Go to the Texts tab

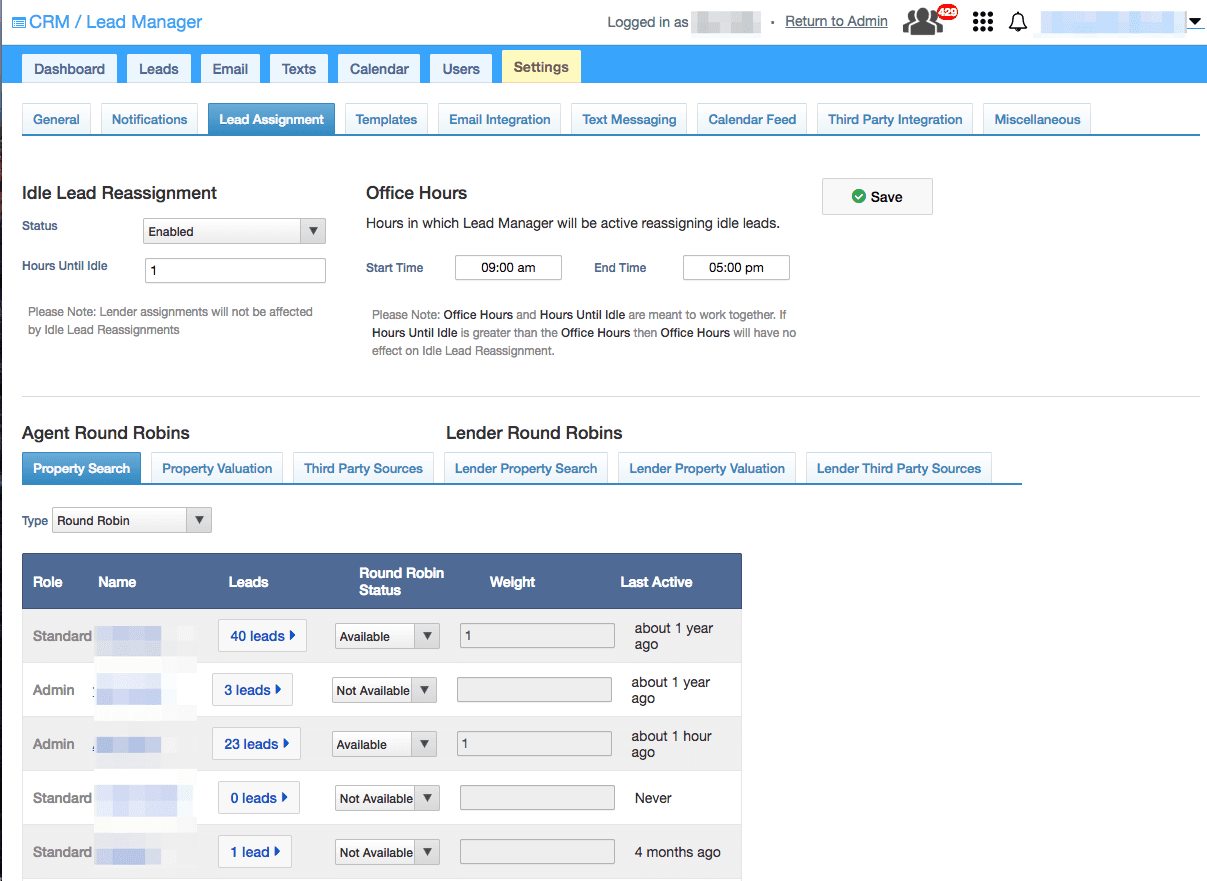point(298,68)
